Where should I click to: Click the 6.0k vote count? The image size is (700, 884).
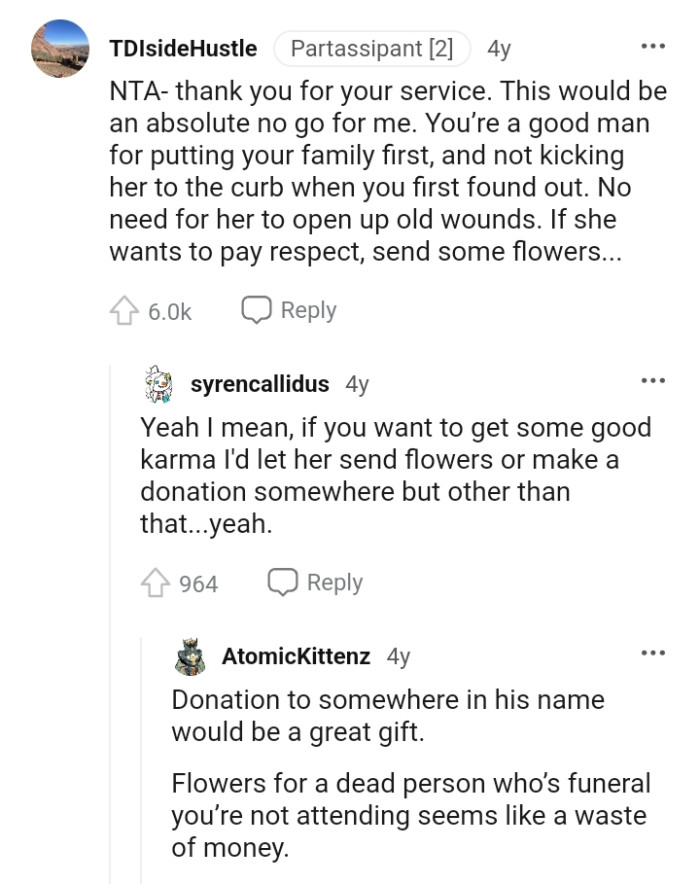coord(168,310)
